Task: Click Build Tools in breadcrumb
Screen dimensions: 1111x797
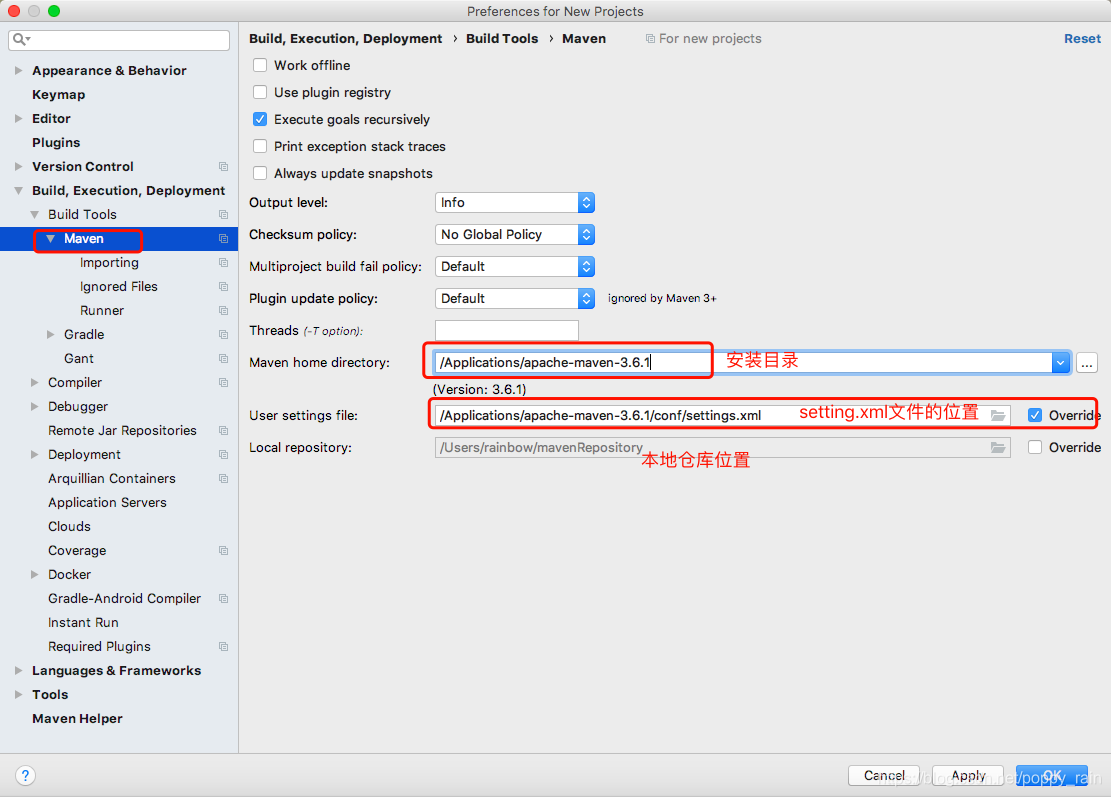Action: click(x=502, y=39)
